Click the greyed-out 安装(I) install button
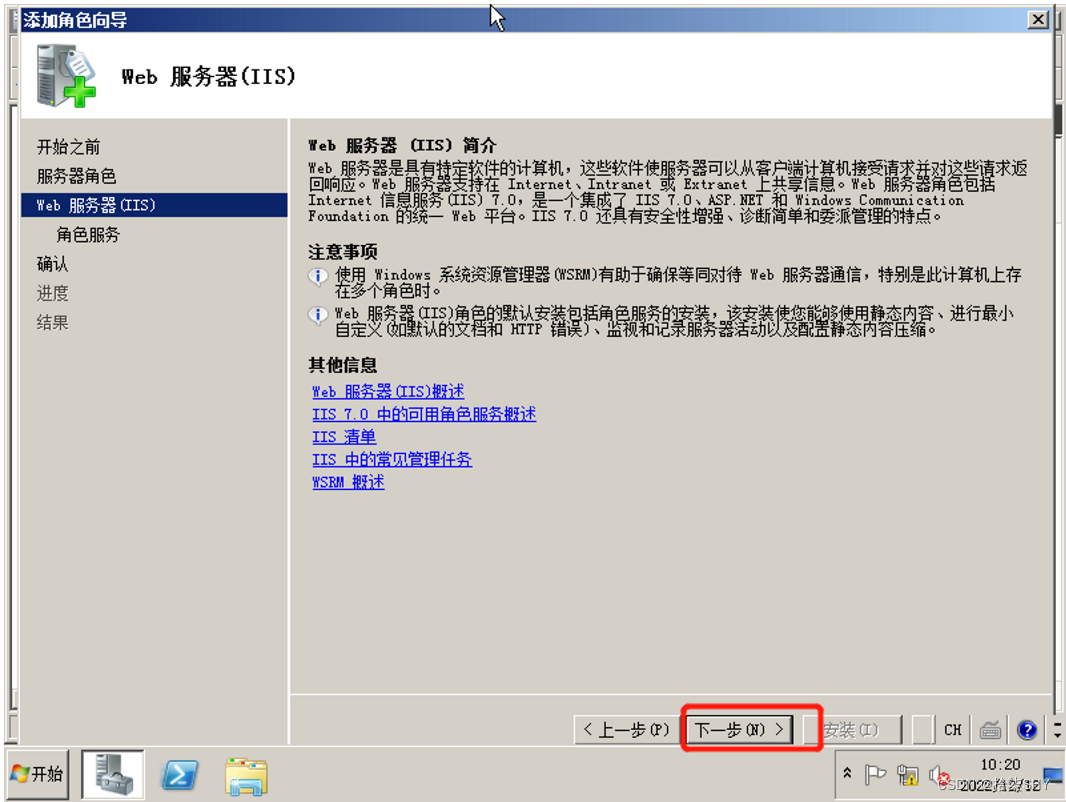The height and width of the screenshot is (802, 1066). (x=851, y=729)
